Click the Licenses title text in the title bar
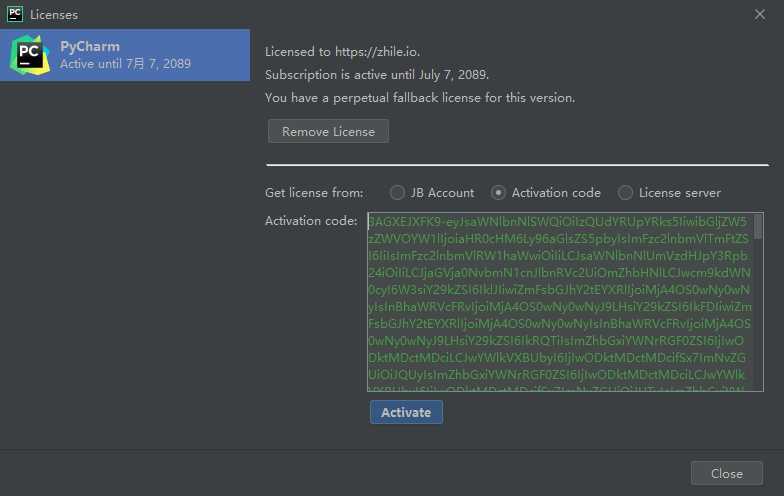Viewport: 784px width, 496px height. (54, 15)
